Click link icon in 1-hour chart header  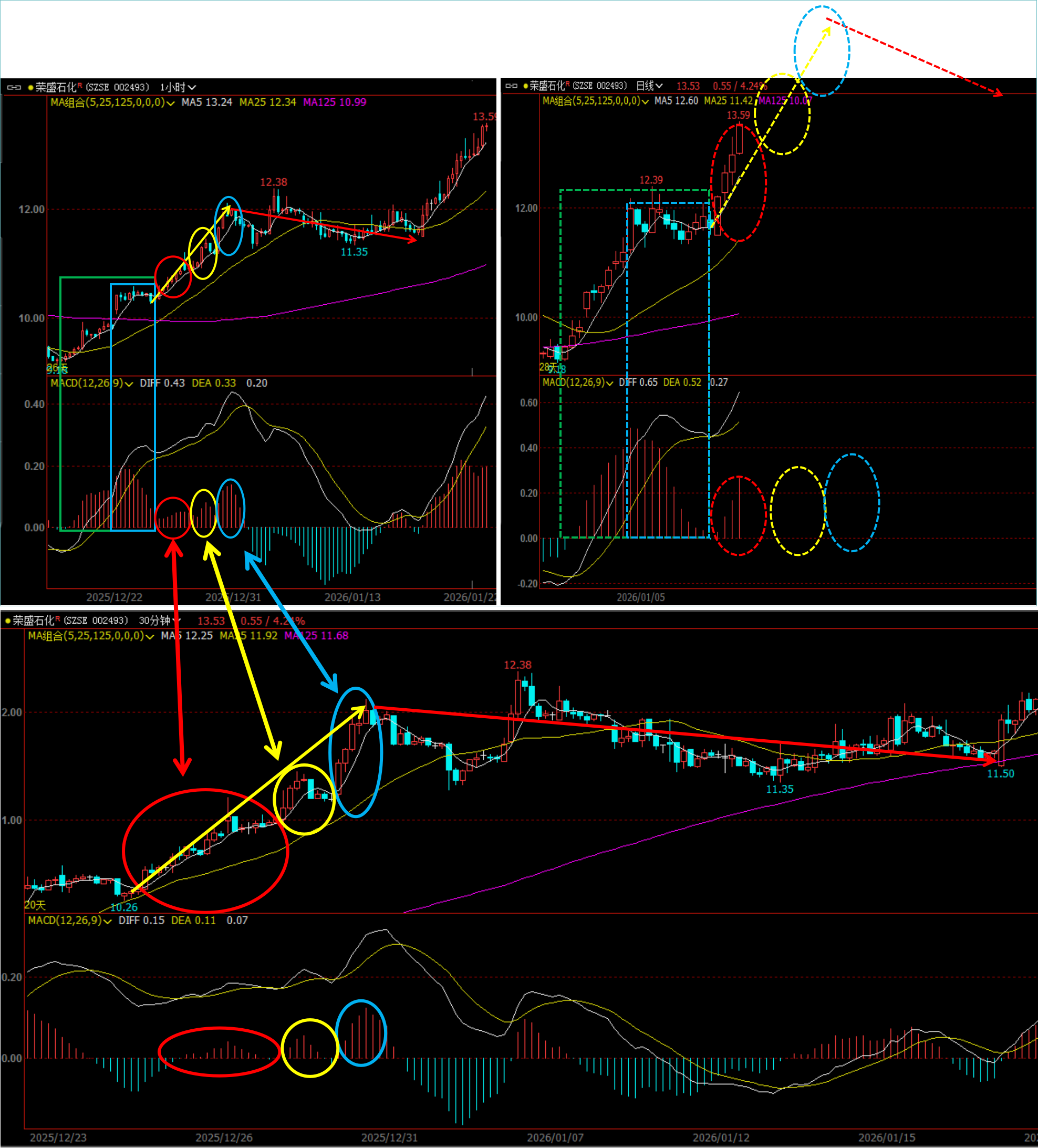pyautogui.click(x=14, y=87)
